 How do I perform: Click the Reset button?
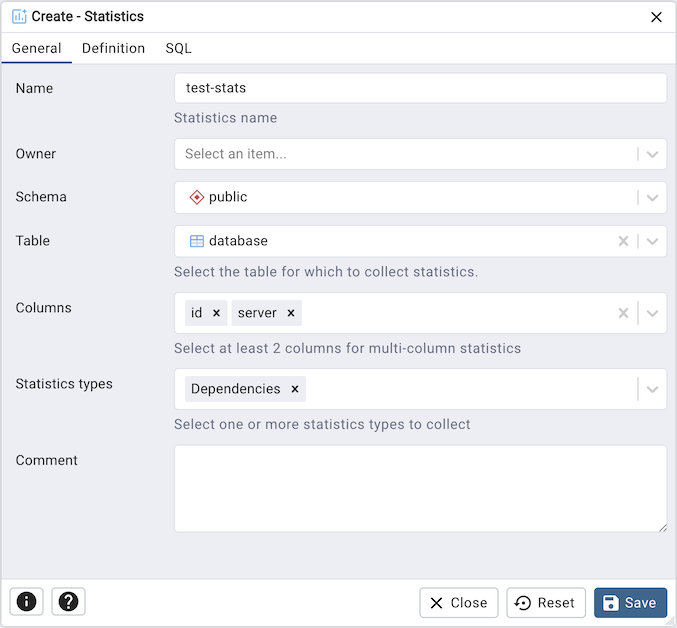point(546,603)
